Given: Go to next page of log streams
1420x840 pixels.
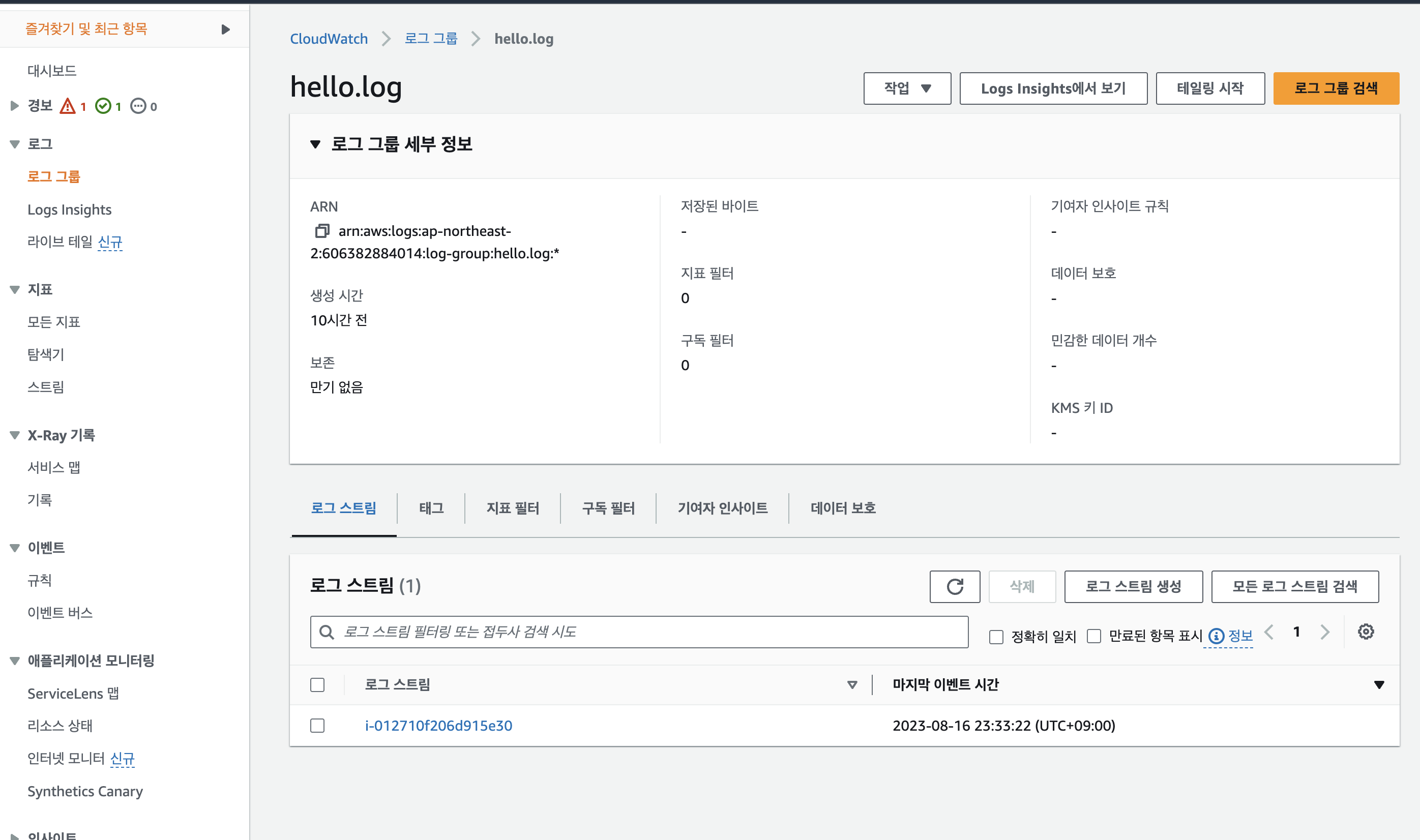Looking at the screenshot, I should point(1324,632).
